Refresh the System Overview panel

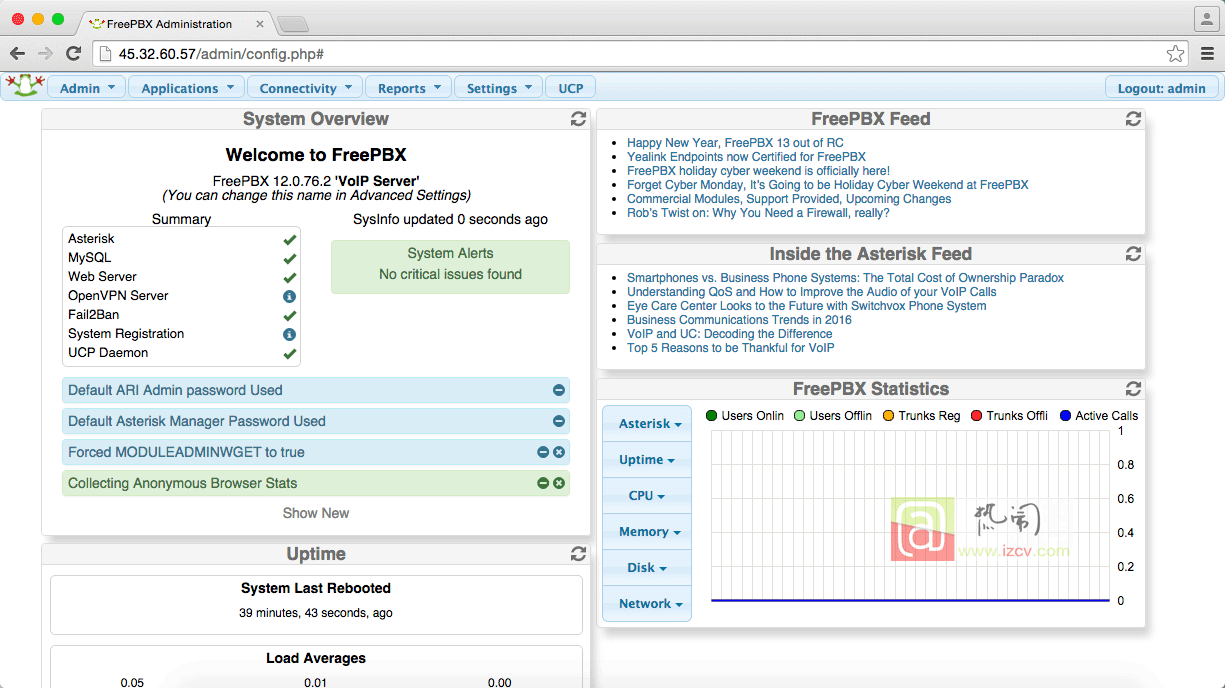(578, 119)
